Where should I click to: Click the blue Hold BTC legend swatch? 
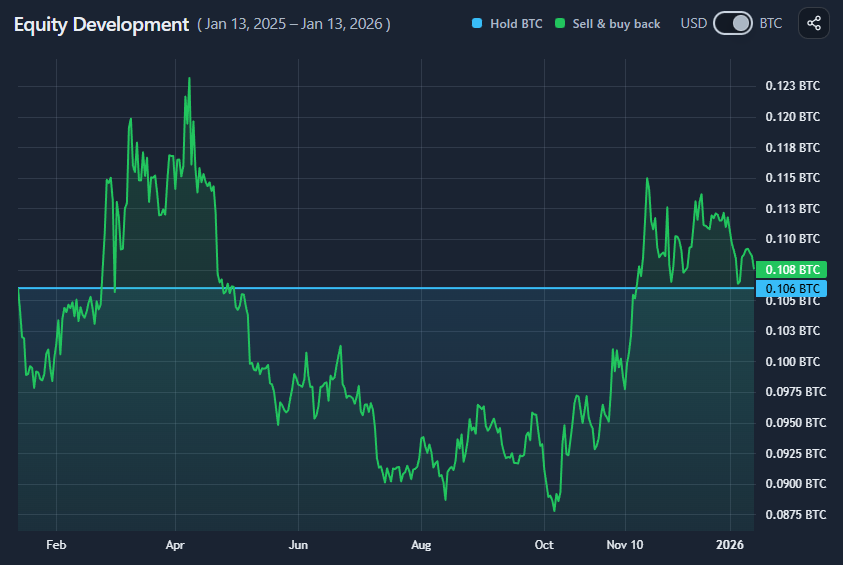click(476, 24)
